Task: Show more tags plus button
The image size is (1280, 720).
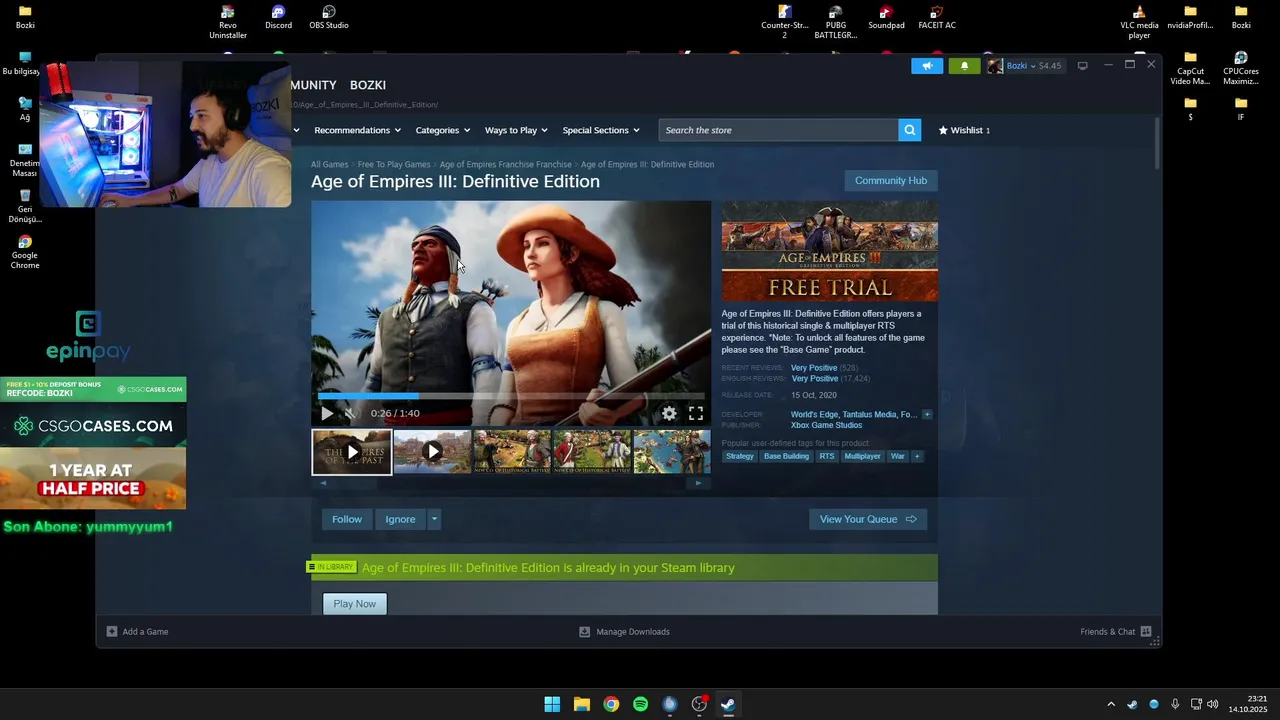Action: pos(917,456)
